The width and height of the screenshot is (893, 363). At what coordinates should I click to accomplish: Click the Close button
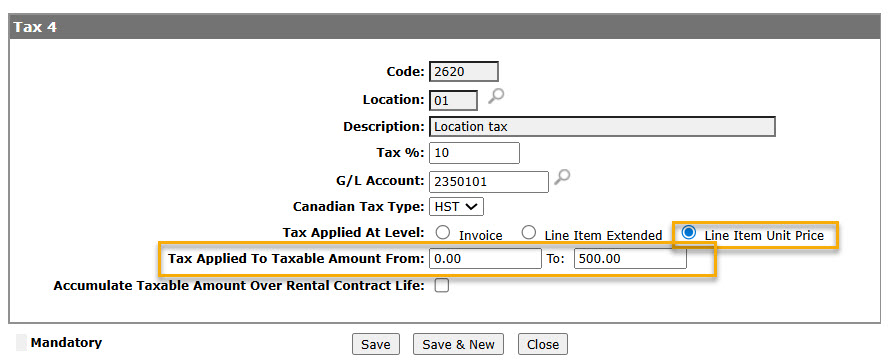click(x=543, y=344)
